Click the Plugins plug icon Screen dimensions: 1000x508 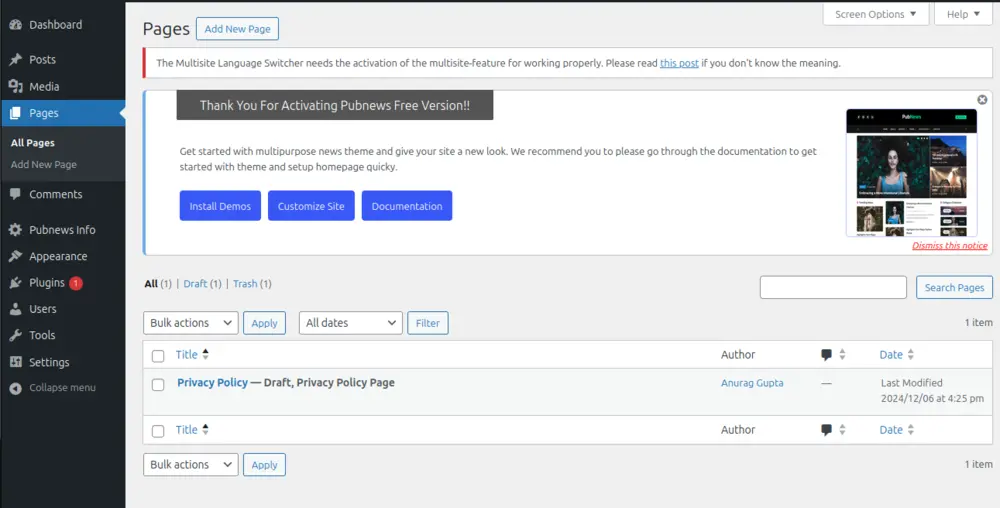point(15,282)
